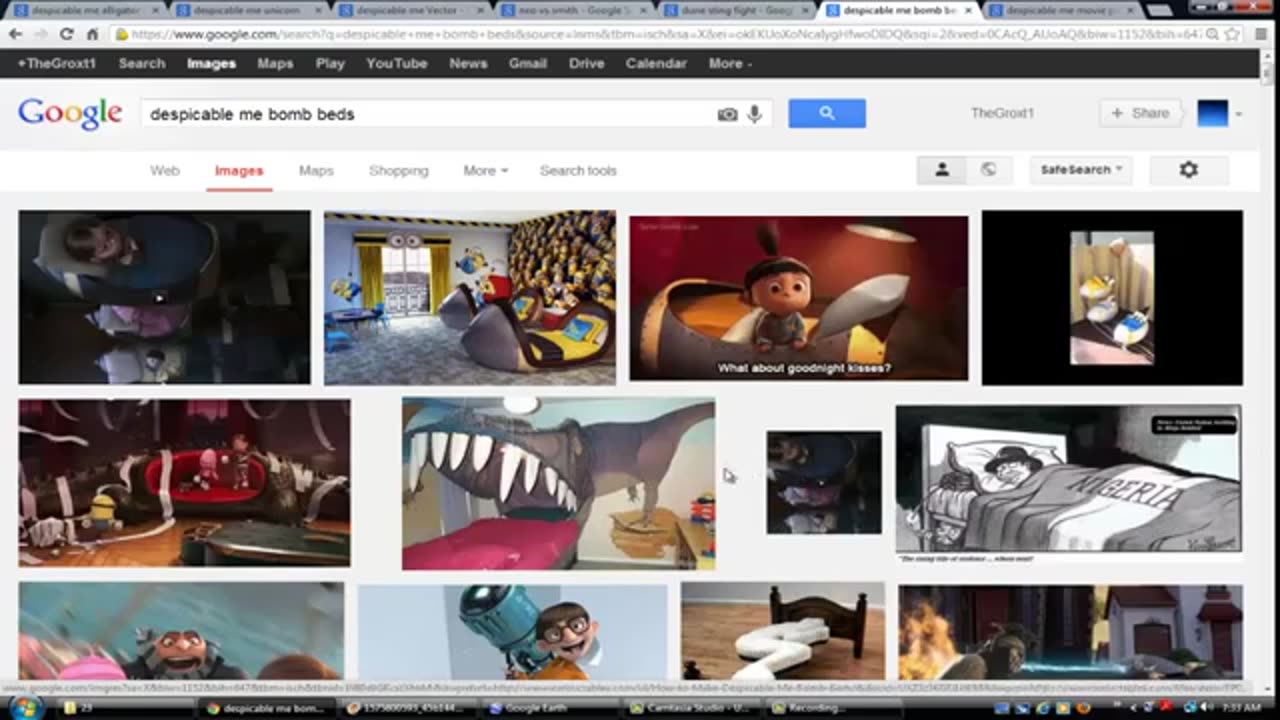Bookmark this page with the star icon
Image resolution: width=1280 pixels, height=720 pixels.
[x=1231, y=34]
